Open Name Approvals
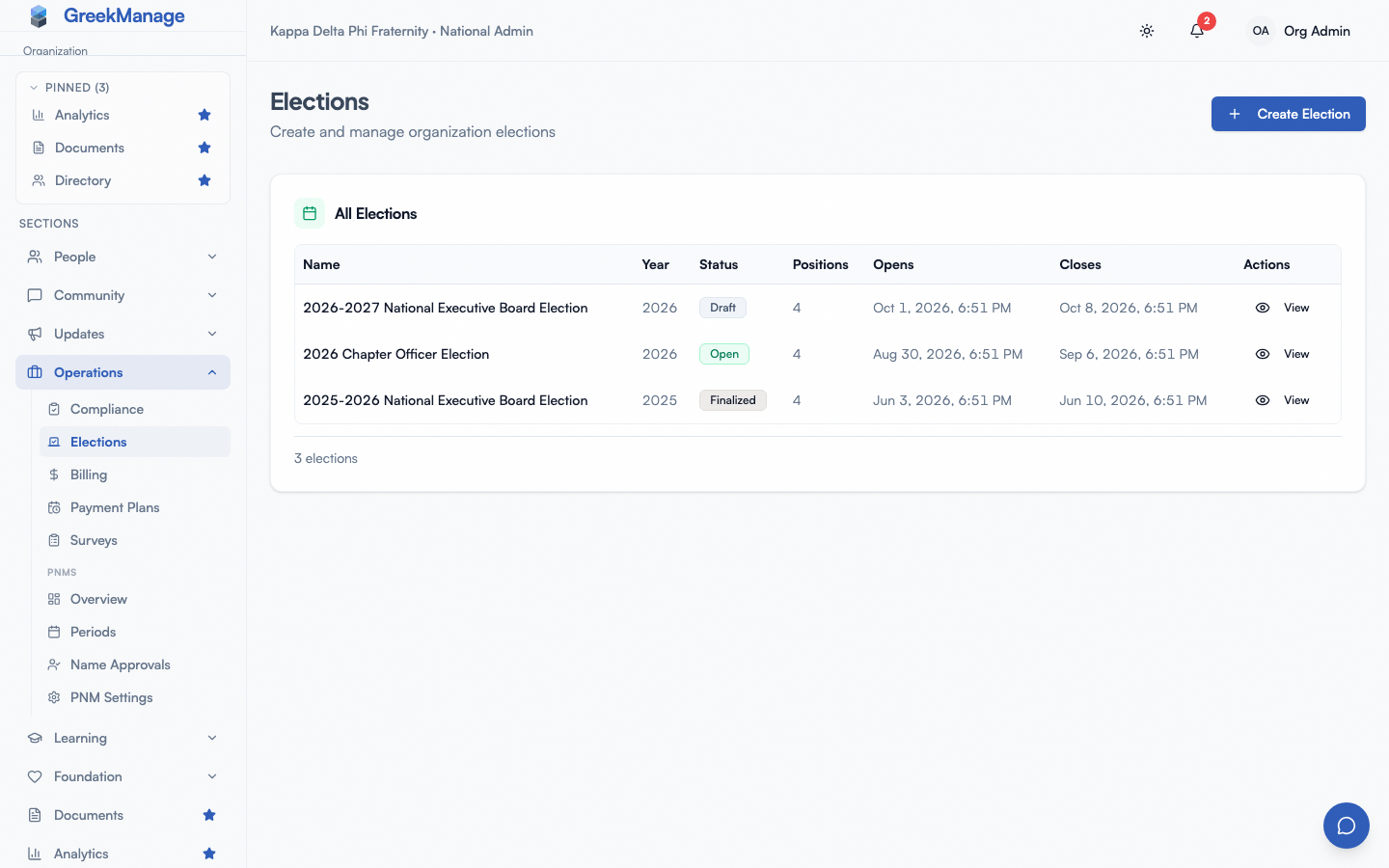The image size is (1389, 868). (x=135, y=665)
